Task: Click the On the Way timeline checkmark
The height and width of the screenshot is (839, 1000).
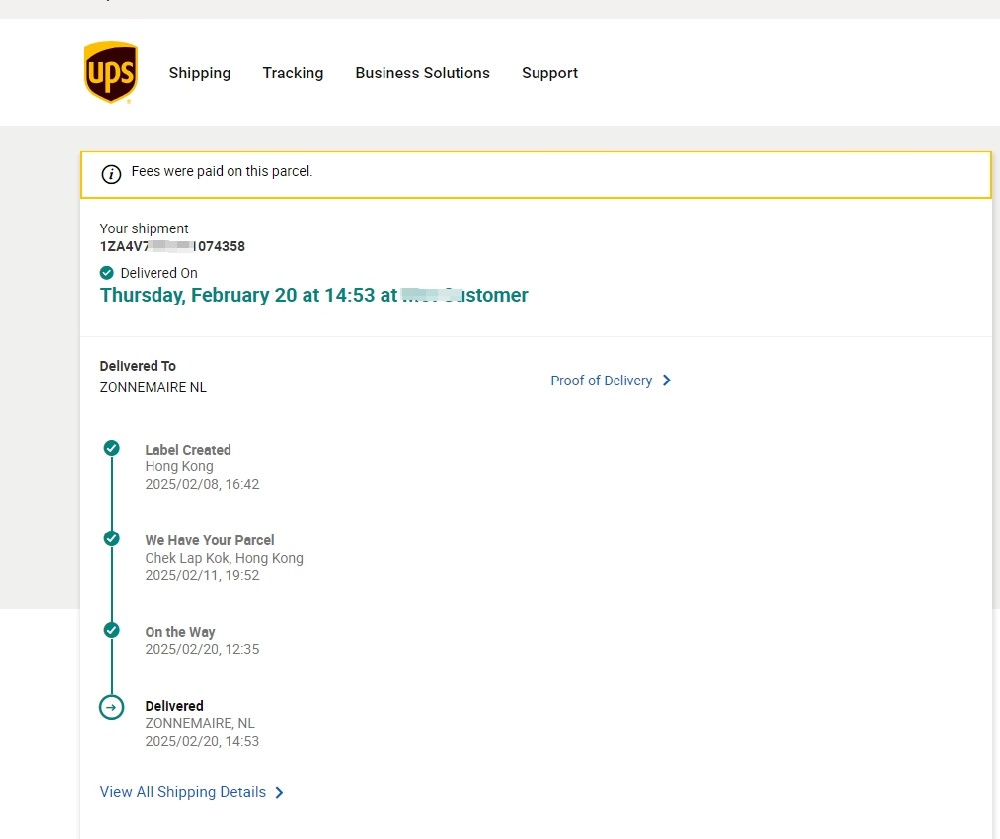Action: [x=112, y=630]
